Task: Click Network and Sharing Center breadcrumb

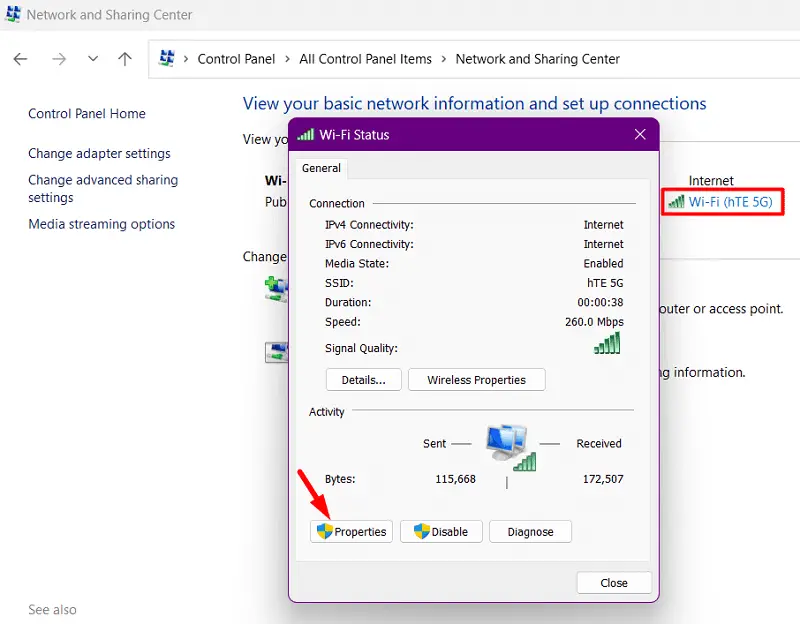Action: click(x=537, y=59)
